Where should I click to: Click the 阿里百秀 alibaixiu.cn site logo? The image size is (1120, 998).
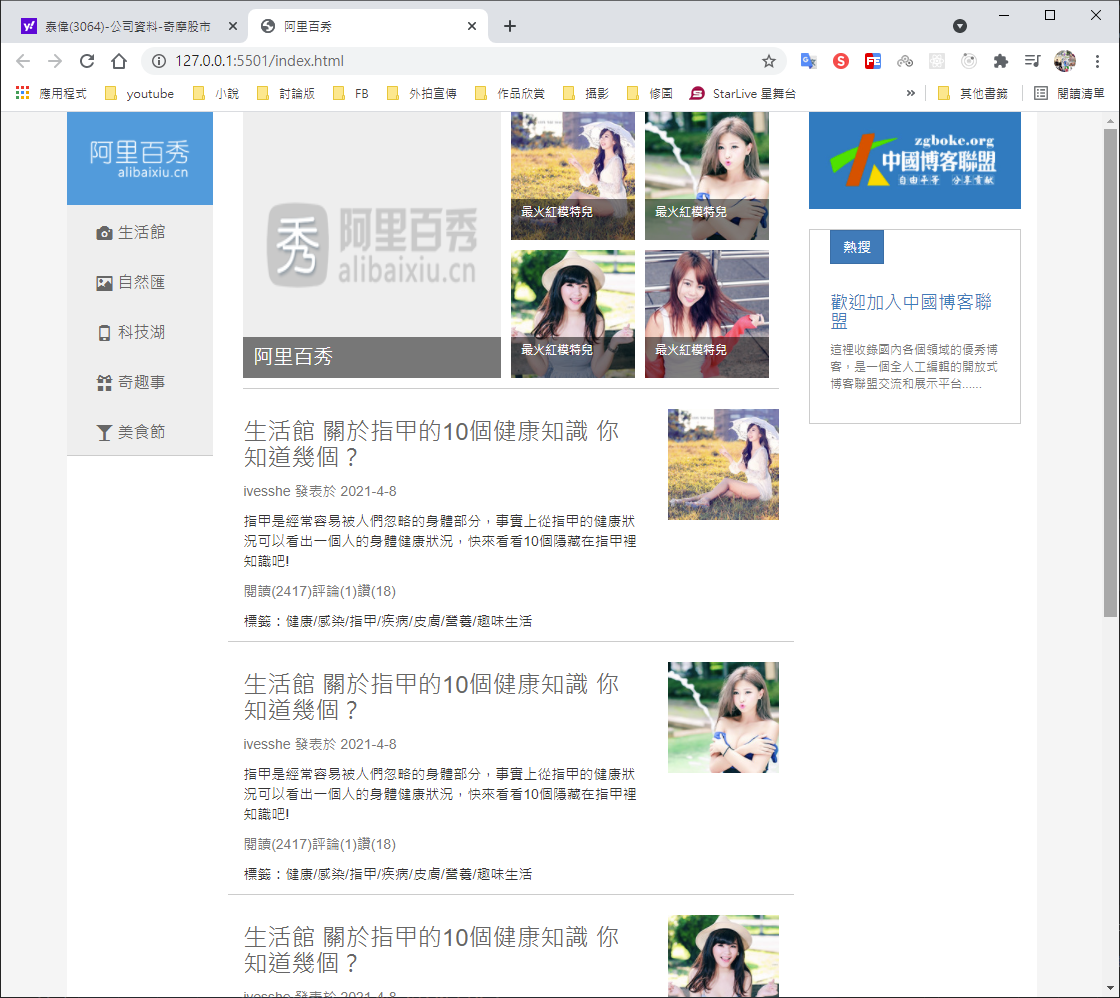pos(140,159)
